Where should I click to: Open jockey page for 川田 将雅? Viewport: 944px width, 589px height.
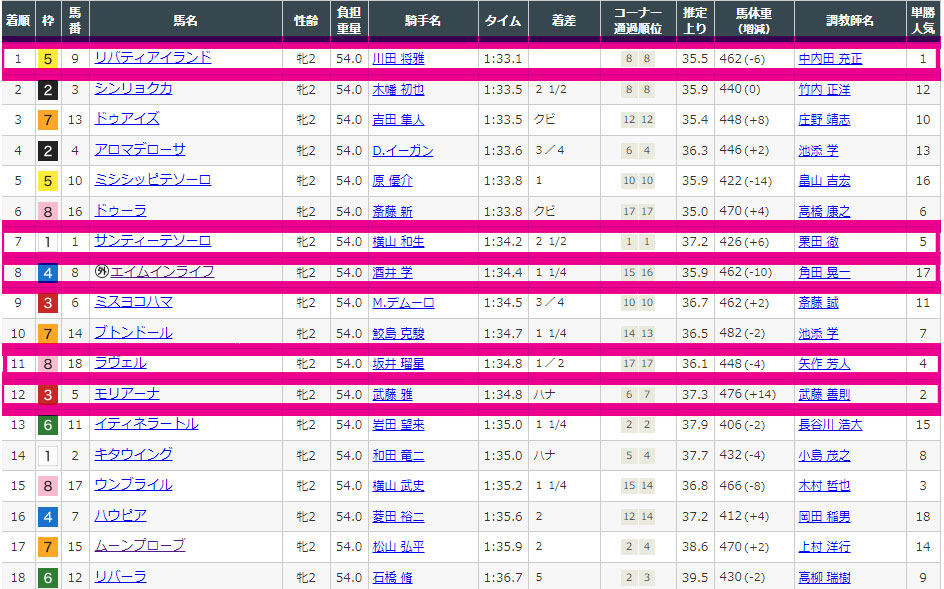point(397,59)
